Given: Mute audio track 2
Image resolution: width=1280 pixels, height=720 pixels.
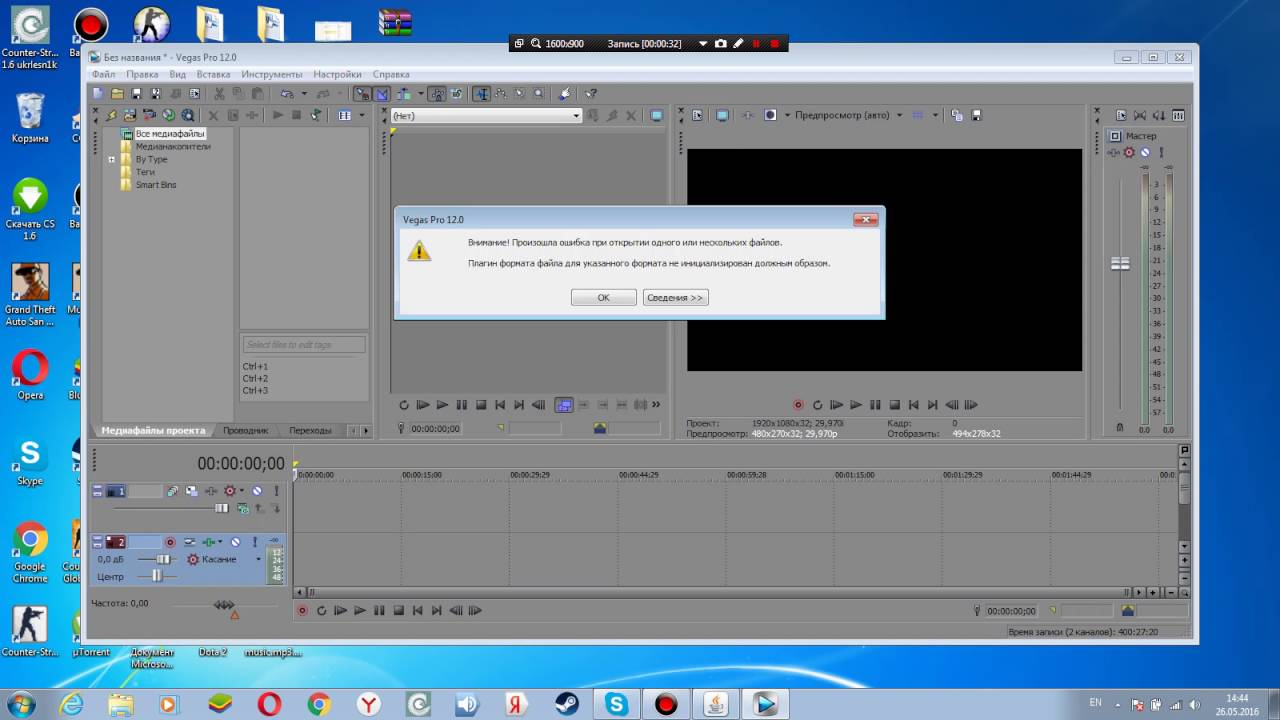Looking at the screenshot, I should [x=235, y=542].
